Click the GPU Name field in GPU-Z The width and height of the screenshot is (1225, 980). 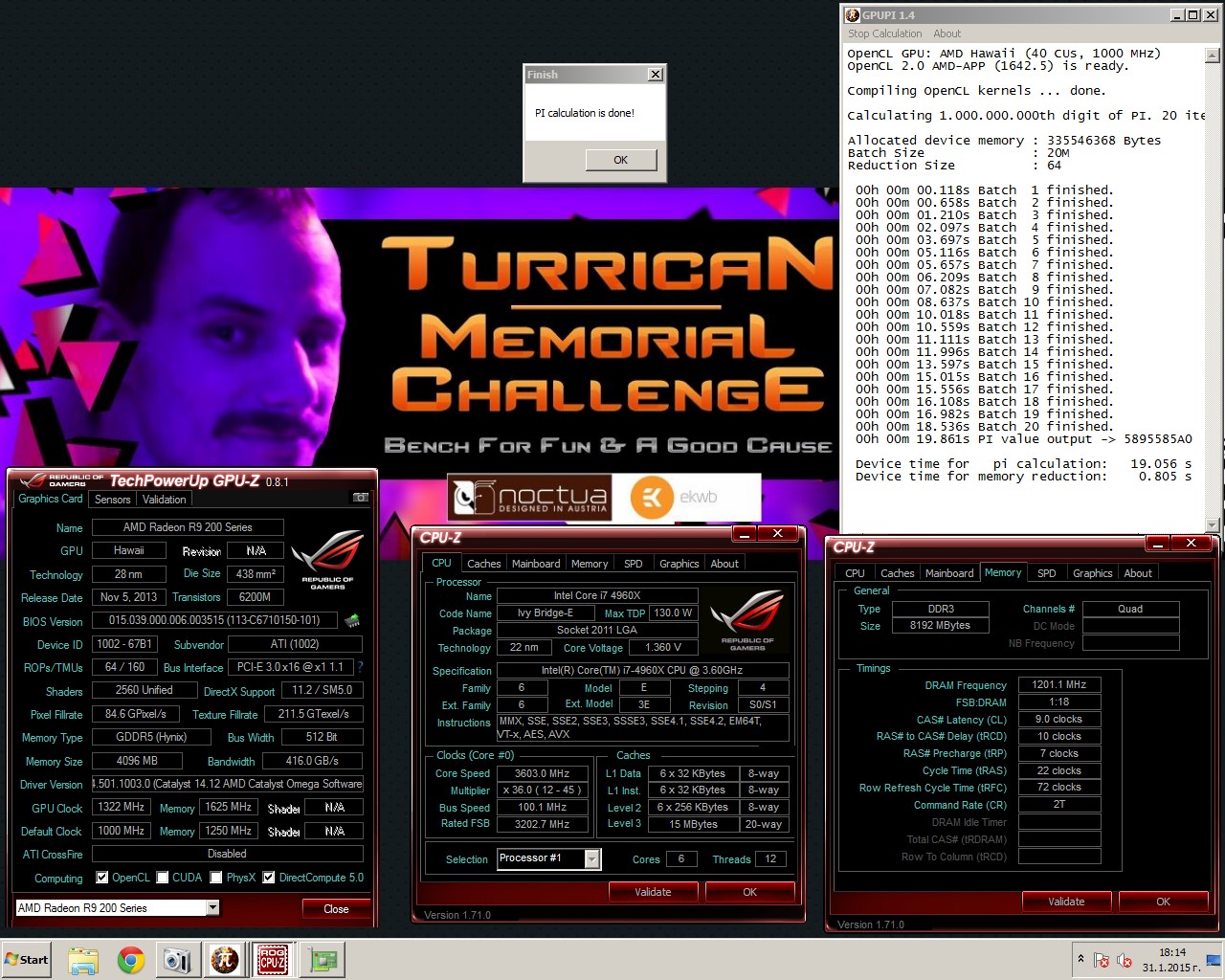pos(188,527)
